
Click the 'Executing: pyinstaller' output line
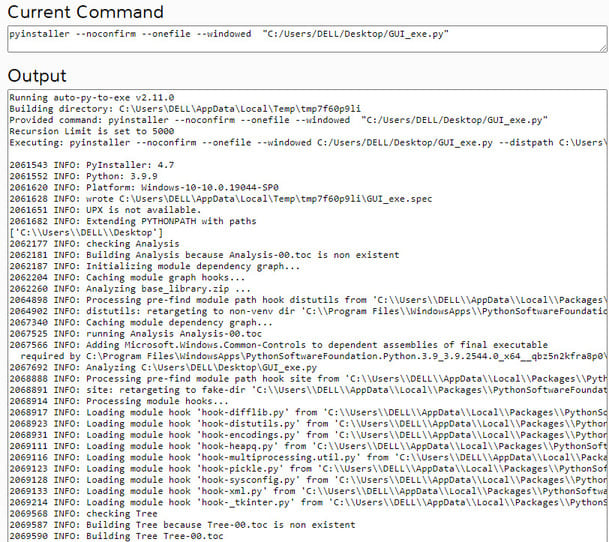pos(308,143)
